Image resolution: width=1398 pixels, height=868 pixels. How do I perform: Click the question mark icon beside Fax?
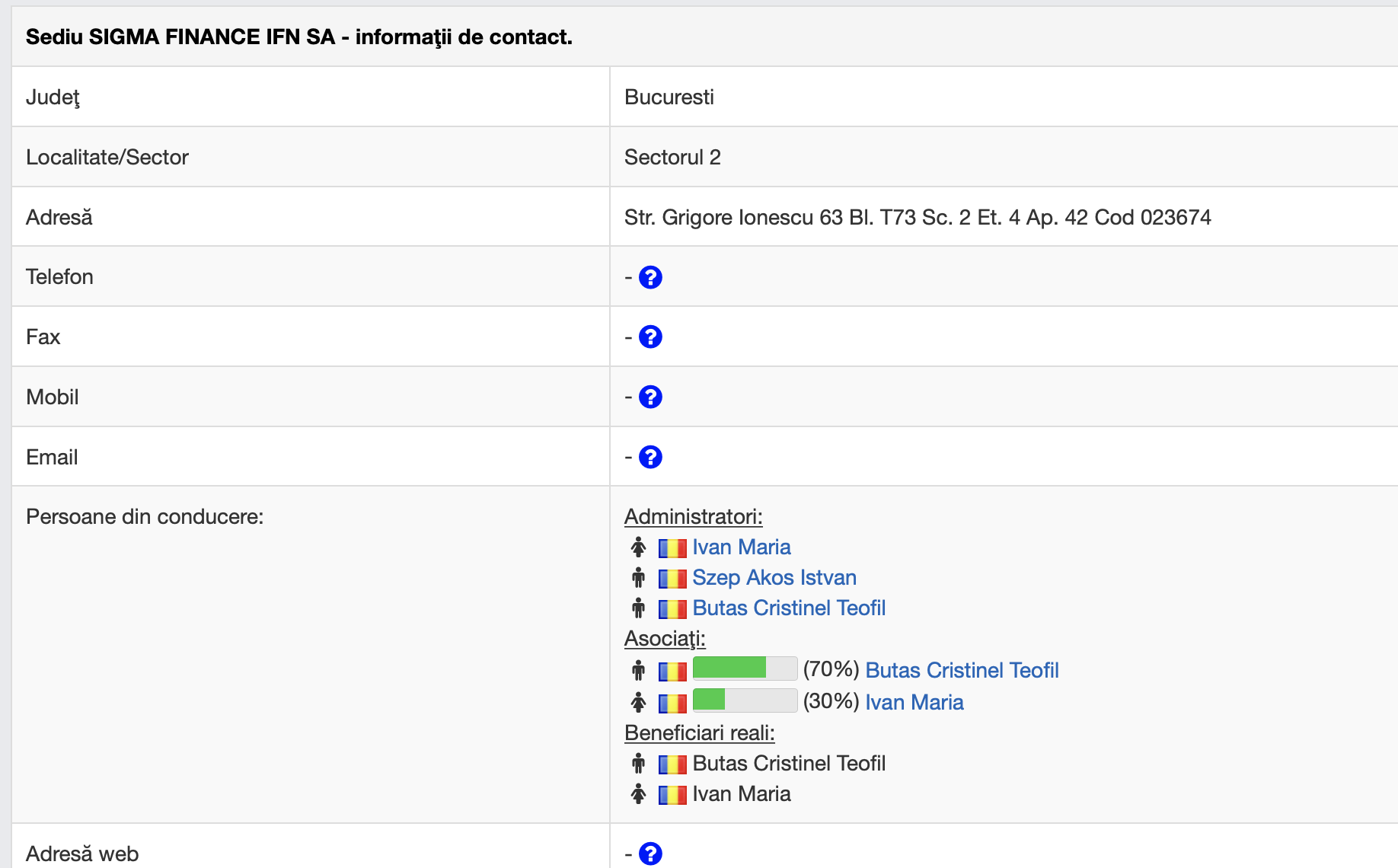[650, 337]
